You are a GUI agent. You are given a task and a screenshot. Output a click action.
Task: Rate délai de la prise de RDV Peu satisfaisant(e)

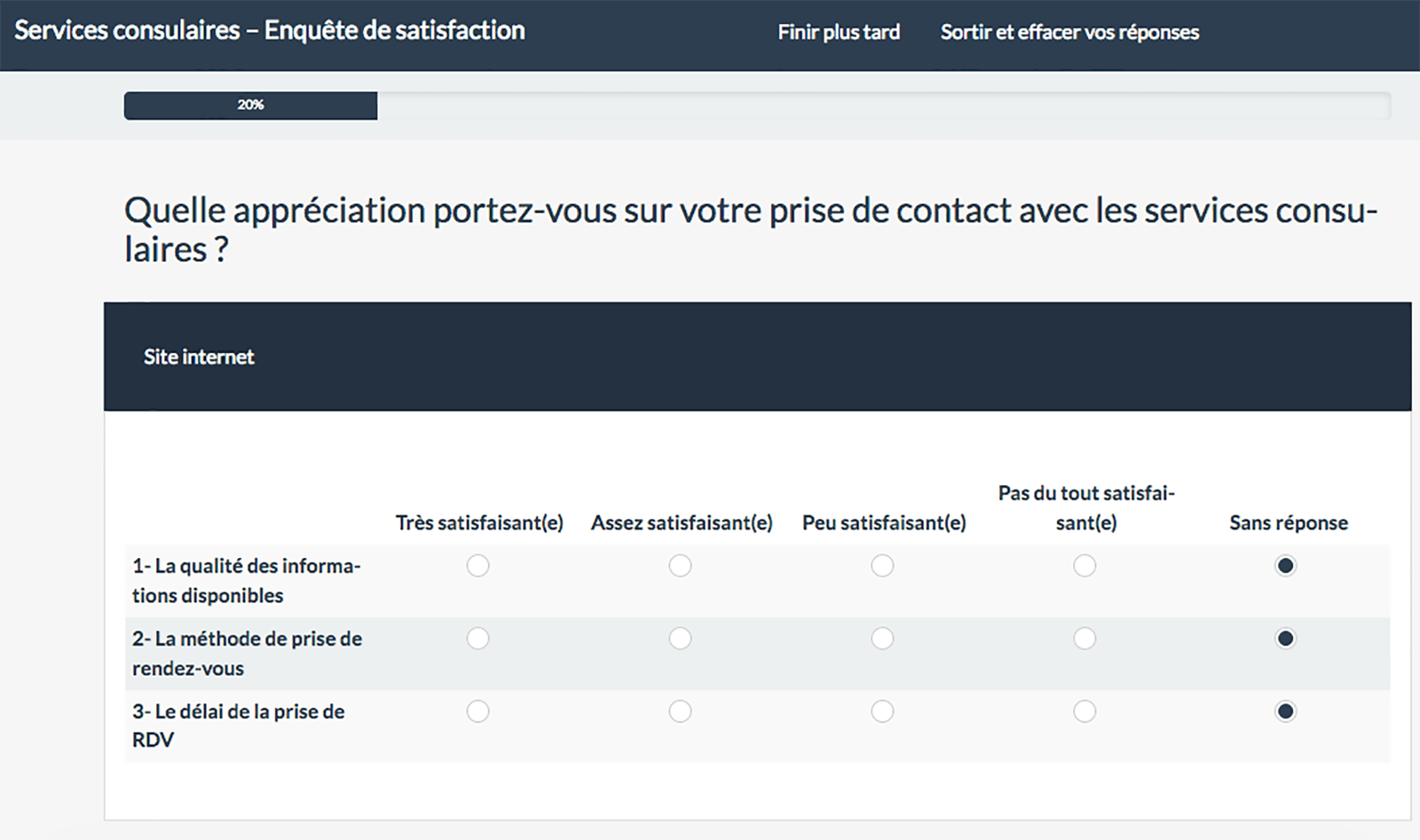882,711
